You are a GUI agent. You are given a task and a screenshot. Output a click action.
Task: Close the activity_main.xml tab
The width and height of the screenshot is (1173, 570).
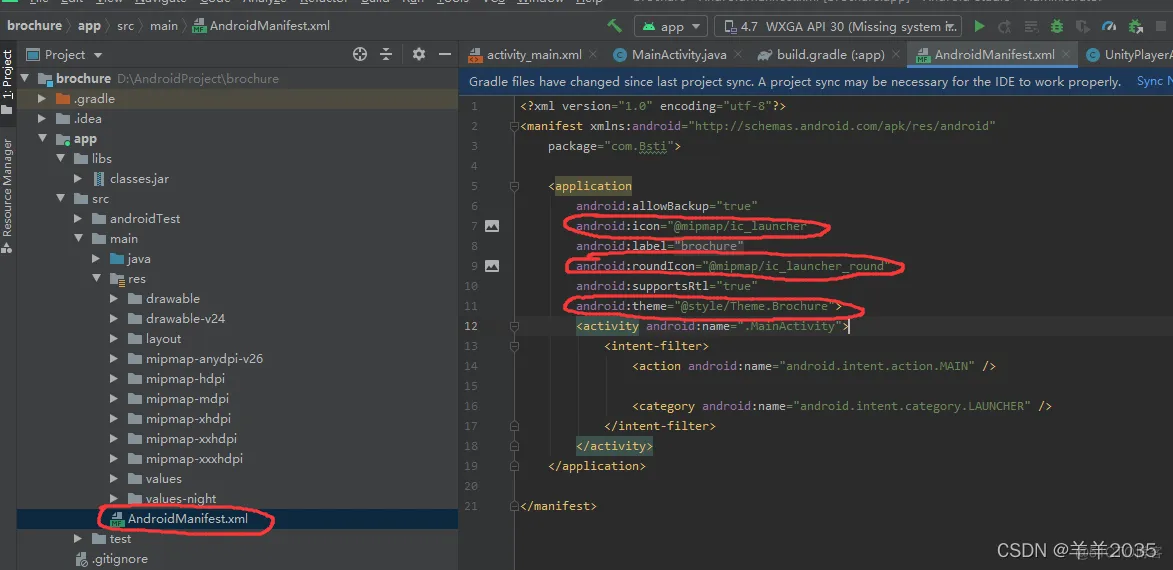(593, 55)
